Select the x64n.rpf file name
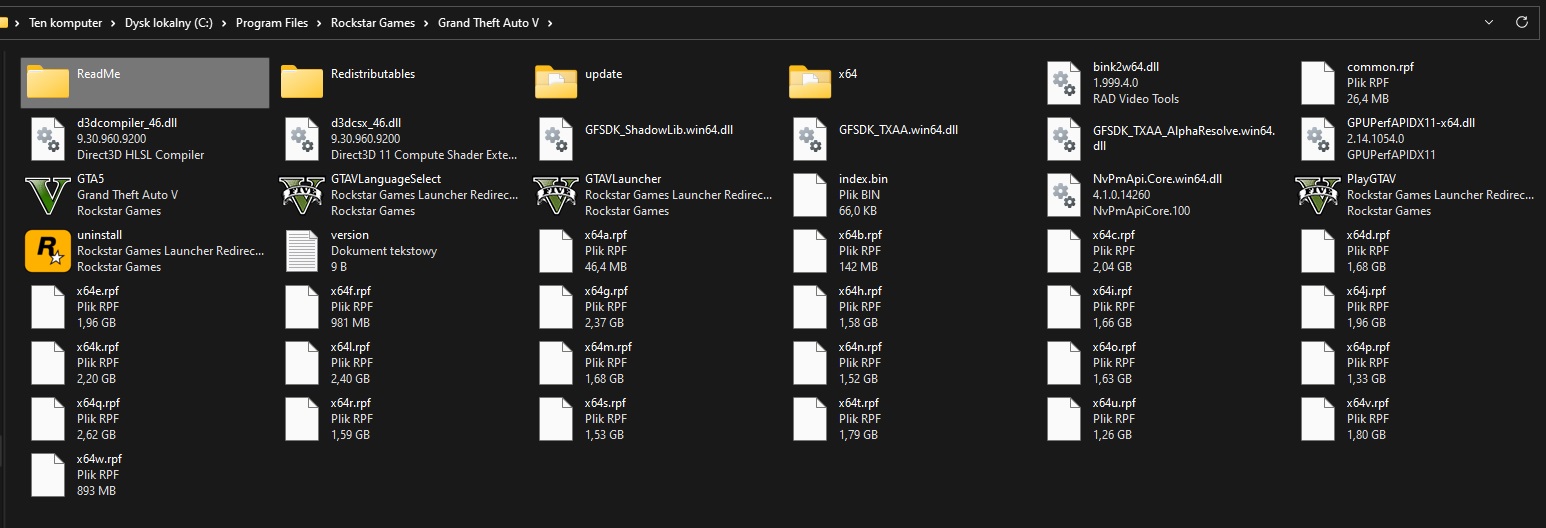Image resolution: width=1546 pixels, height=528 pixels. click(x=860, y=347)
